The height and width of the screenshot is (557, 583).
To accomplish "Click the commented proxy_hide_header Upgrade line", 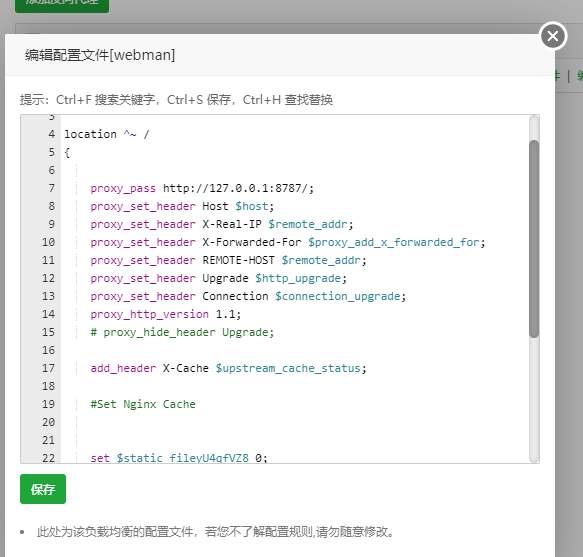I will [x=182, y=332].
